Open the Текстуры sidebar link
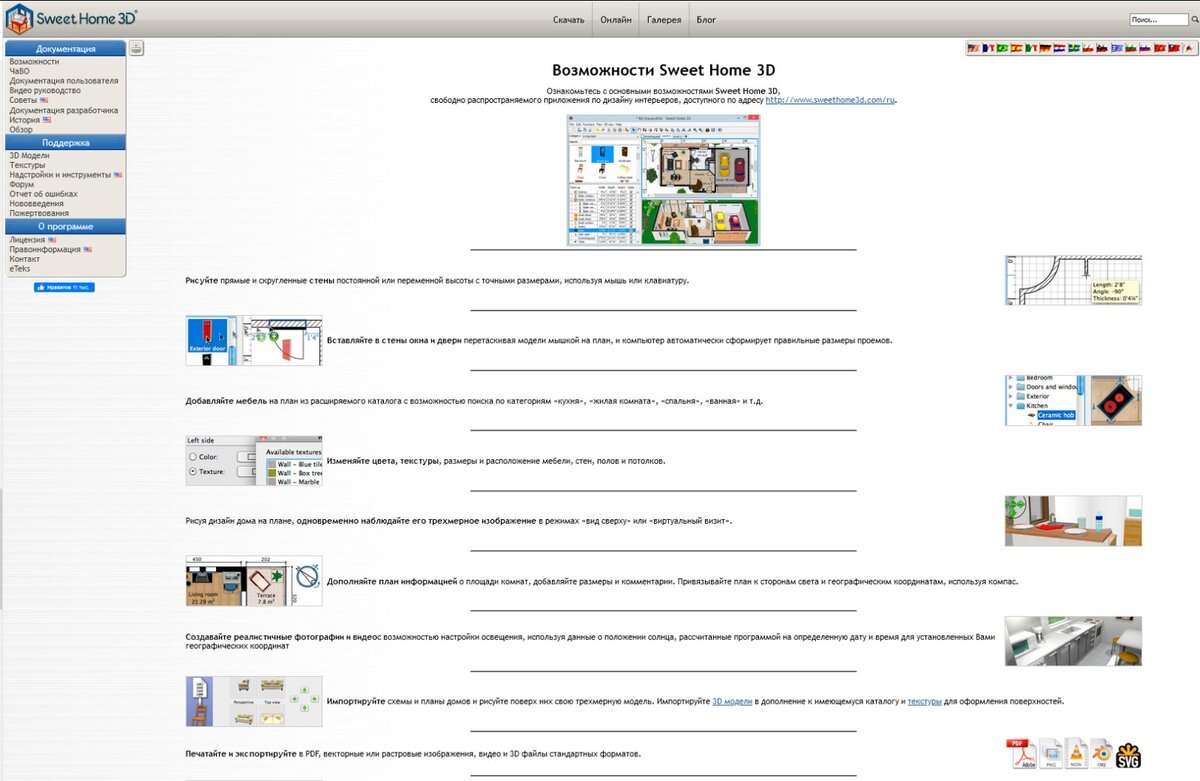Image resolution: width=1200 pixels, height=781 pixels. click(27, 165)
